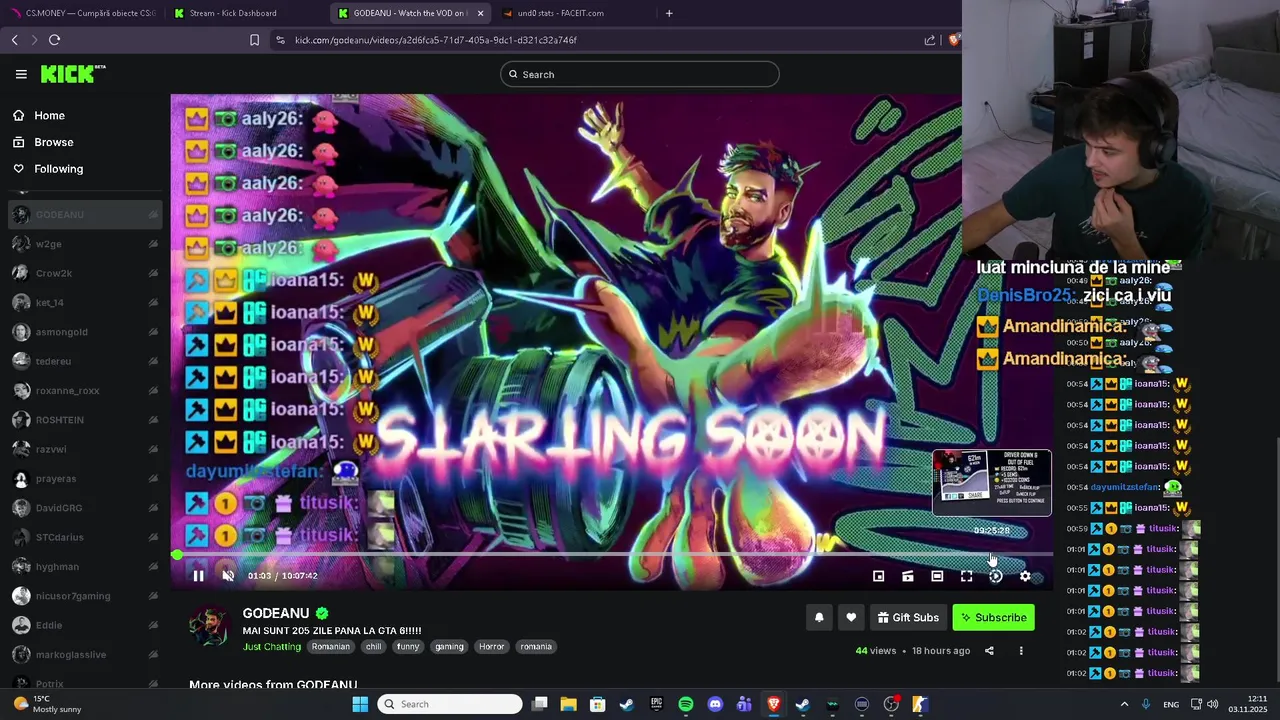The width and height of the screenshot is (1280, 720).
Task: Open taskbar volume control
Action: pos(1212,704)
